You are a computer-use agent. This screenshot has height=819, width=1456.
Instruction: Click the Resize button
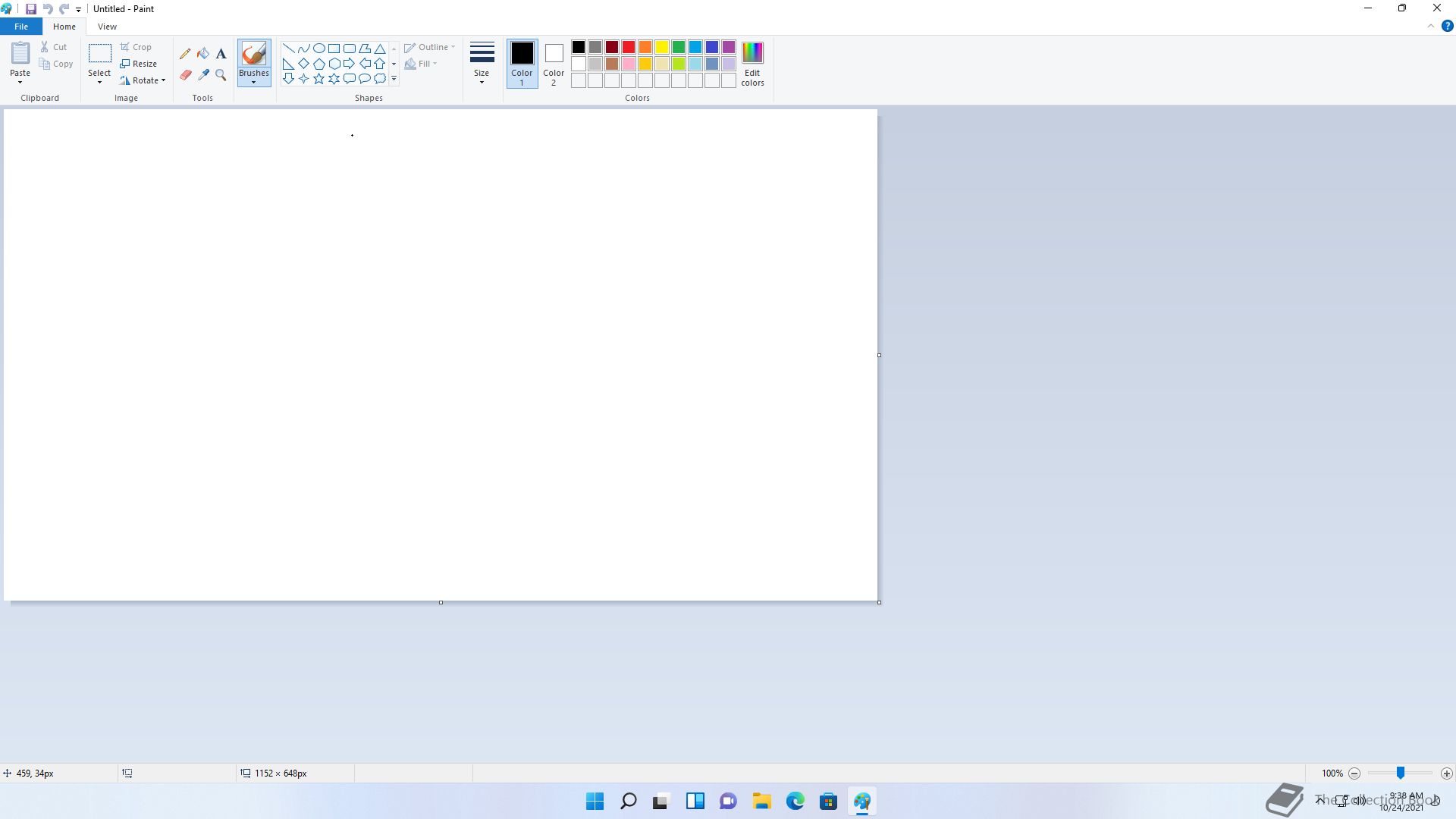[139, 64]
